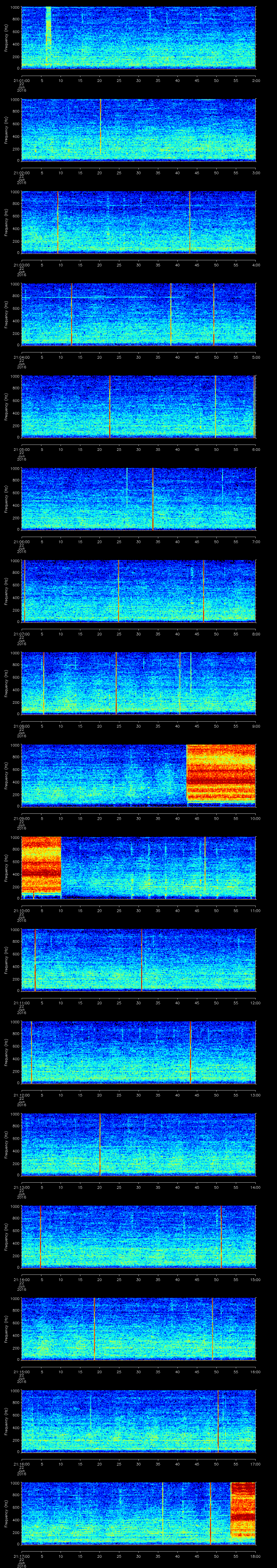This screenshot has height=1568, width=277.
Task: Click the 21:09:00 start time label
Action: [x=21, y=818]
